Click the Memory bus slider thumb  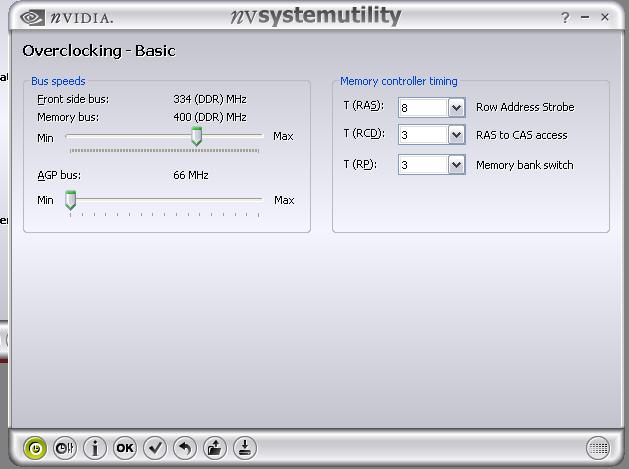(196, 136)
